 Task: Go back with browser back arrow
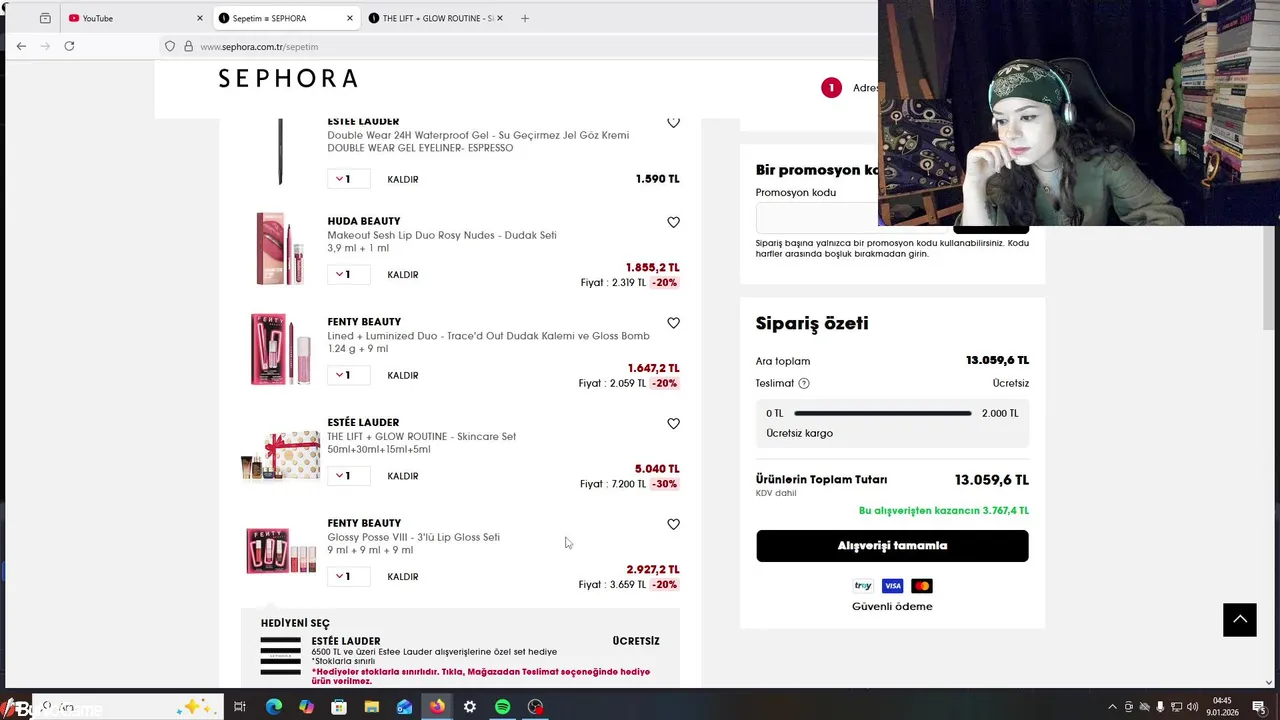tap(21, 46)
